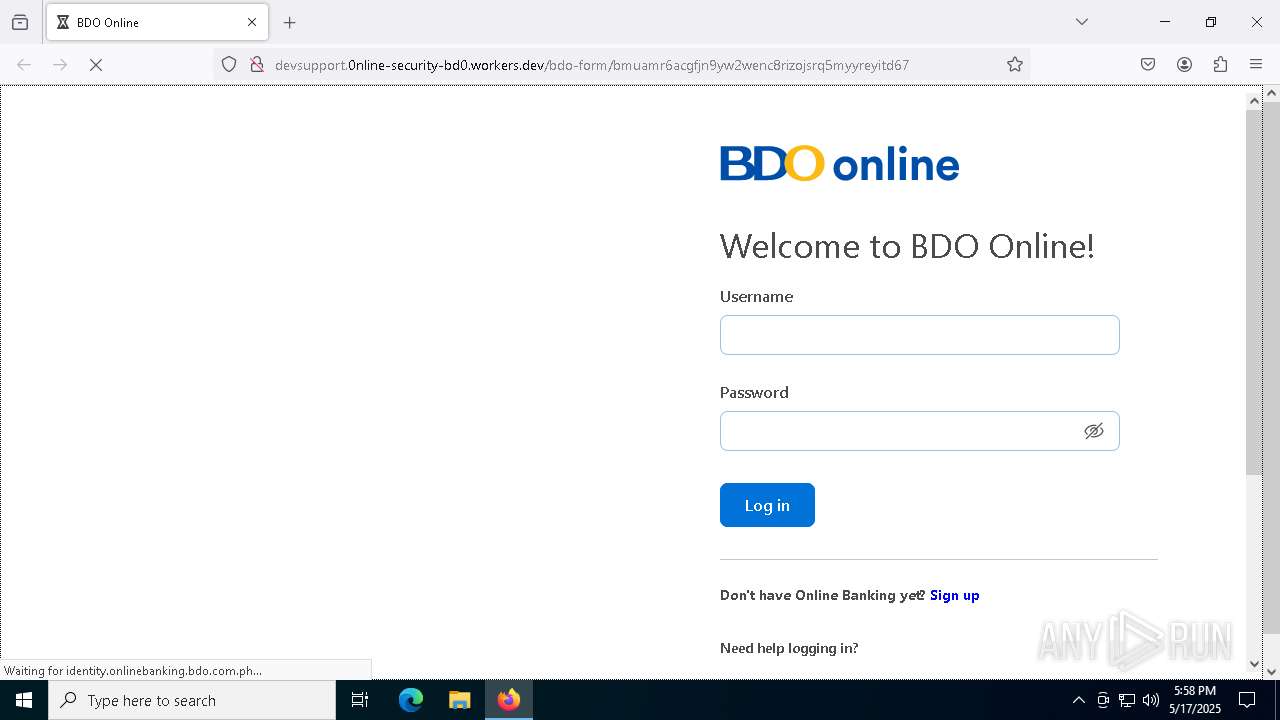Image resolution: width=1280 pixels, height=720 pixels.
Task: Open Windows notification center
Action: pyautogui.click(x=1247, y=700)
